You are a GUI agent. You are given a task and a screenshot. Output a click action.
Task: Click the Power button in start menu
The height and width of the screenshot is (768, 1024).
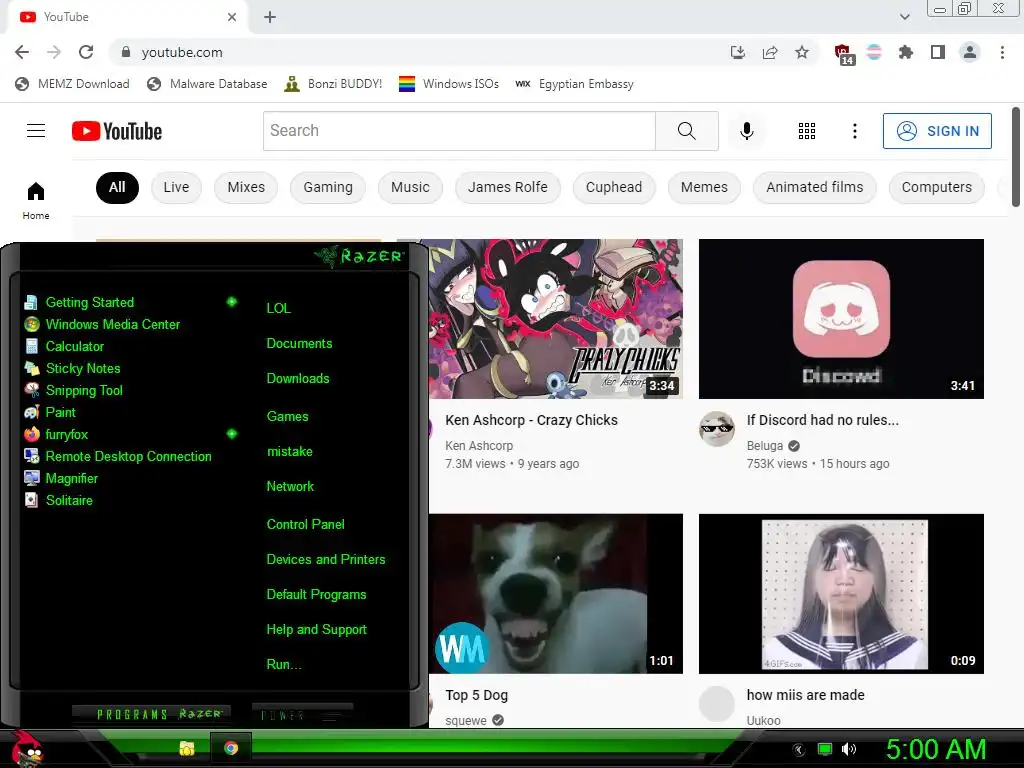click(302, 714)
